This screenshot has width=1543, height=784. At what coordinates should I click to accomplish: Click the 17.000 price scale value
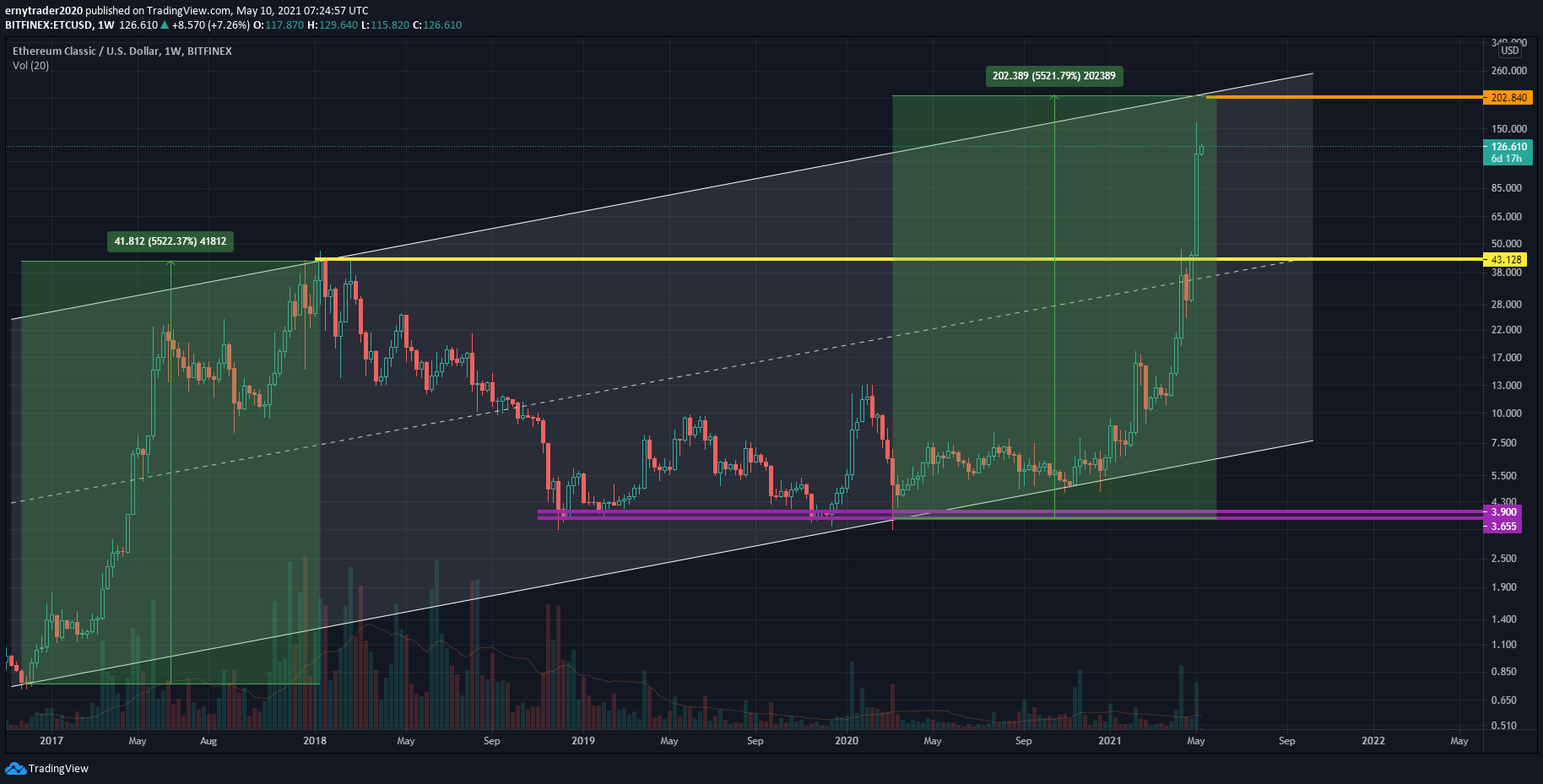coord(1507,358)
